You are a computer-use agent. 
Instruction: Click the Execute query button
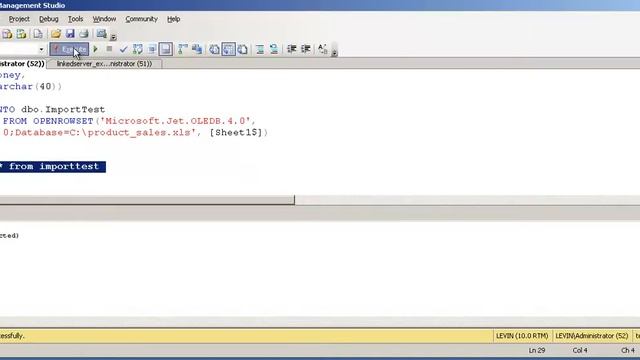coord(69,49)
